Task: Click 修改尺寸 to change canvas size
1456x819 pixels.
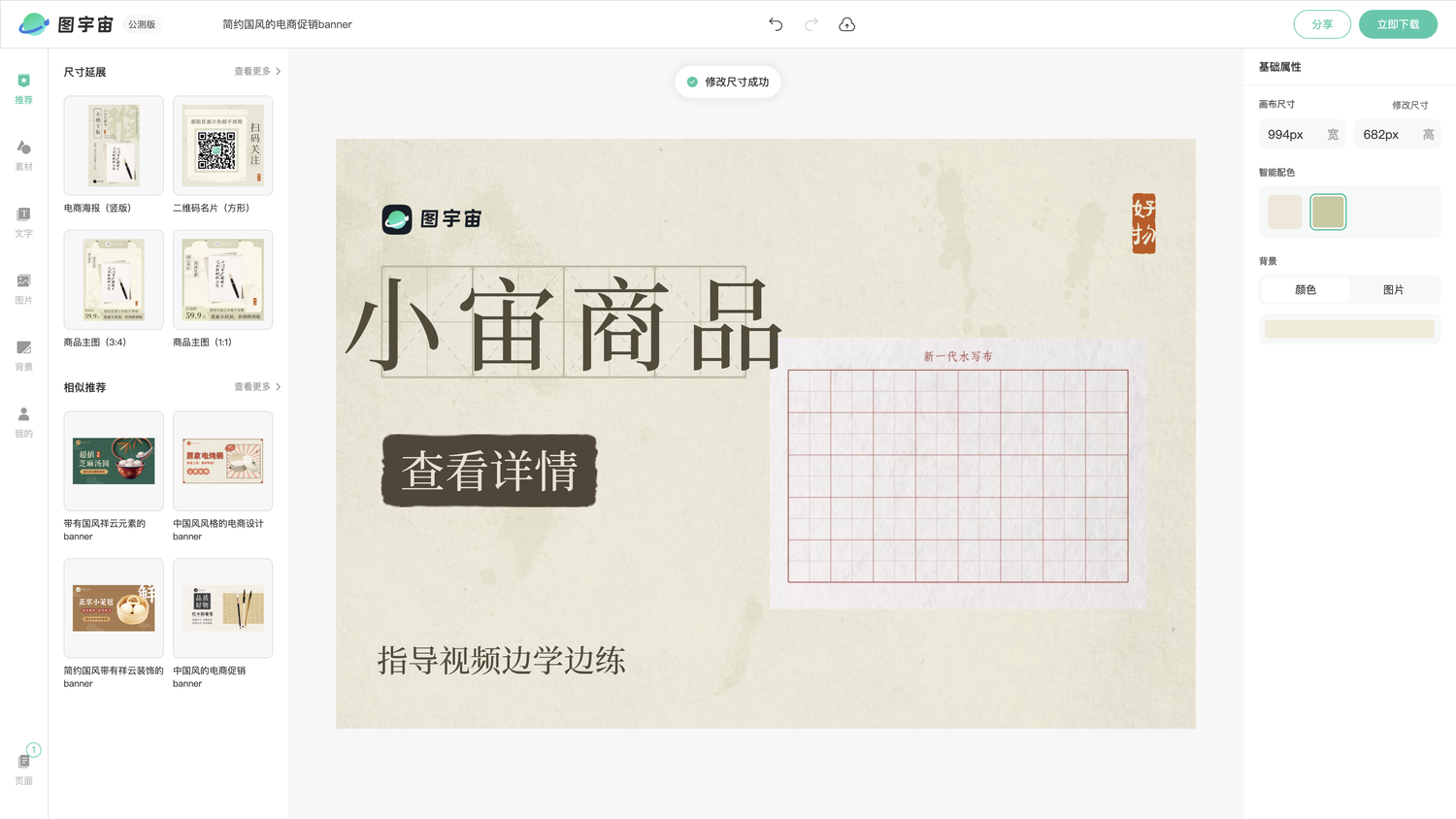Action: [1409, 105]
